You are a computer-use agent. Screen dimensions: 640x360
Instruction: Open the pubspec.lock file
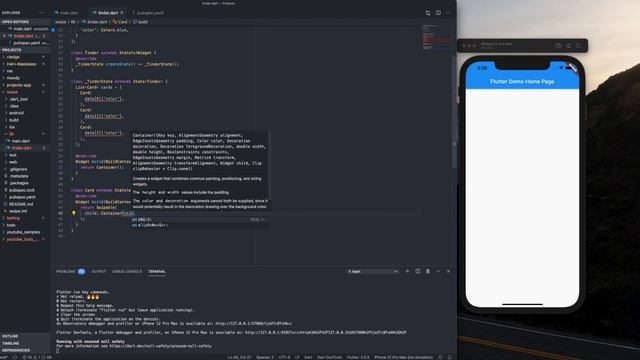click(22, 190)
